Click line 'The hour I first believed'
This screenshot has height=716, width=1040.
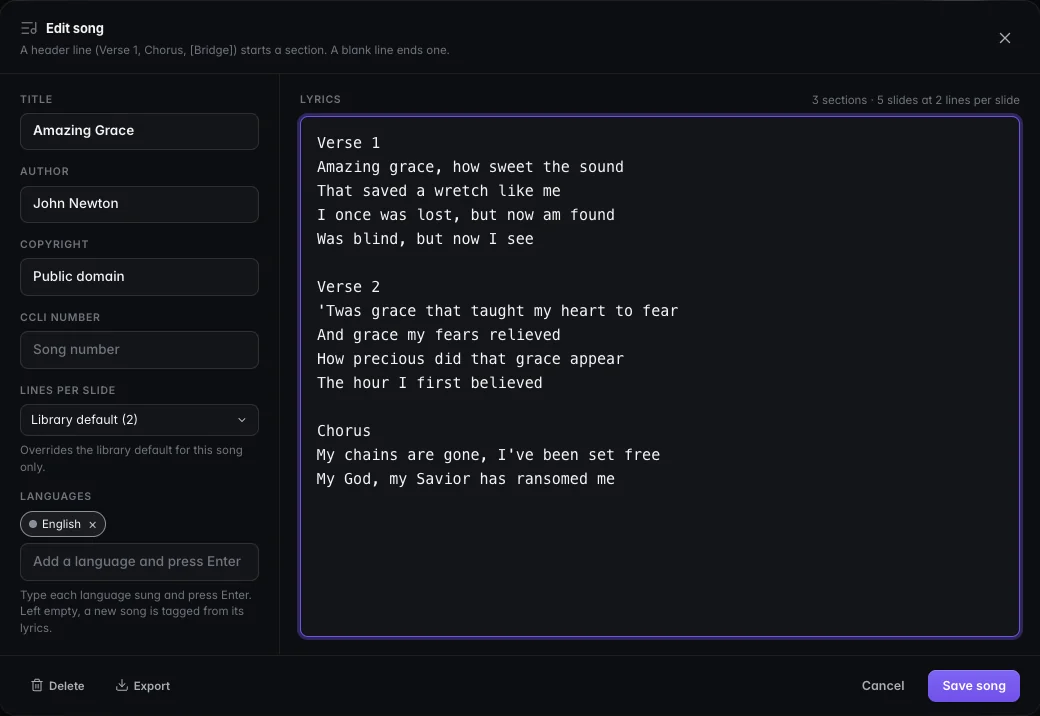(x=430, y=383)
